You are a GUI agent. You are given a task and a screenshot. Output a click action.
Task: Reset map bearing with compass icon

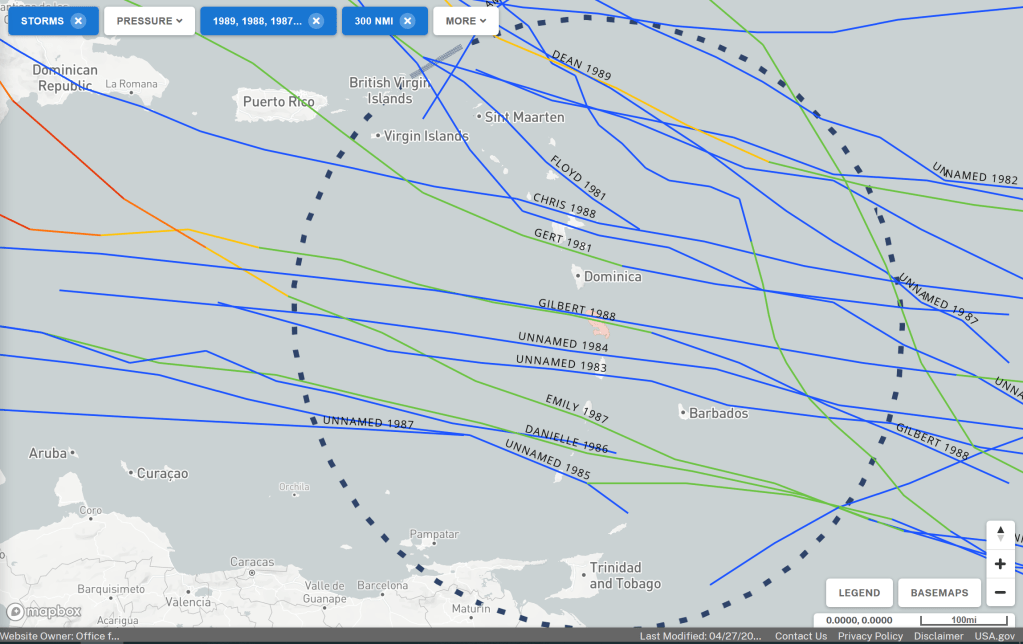click(1000, 535)
